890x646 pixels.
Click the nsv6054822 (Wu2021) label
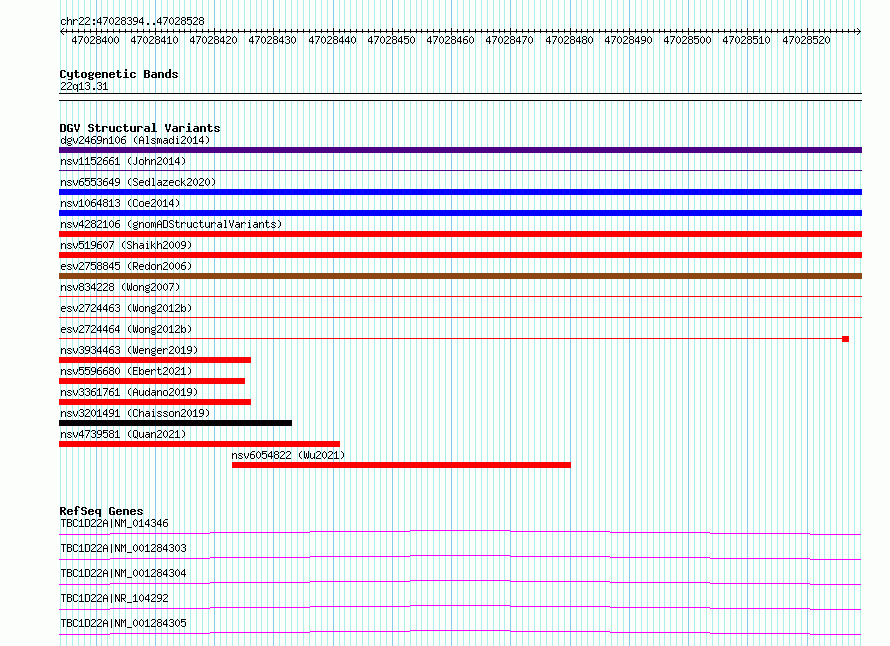(288, 455)
